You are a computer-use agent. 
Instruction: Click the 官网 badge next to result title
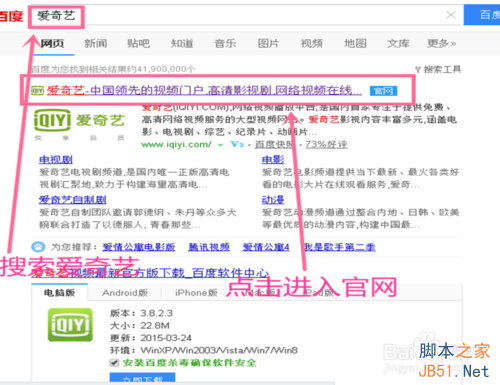383,91
